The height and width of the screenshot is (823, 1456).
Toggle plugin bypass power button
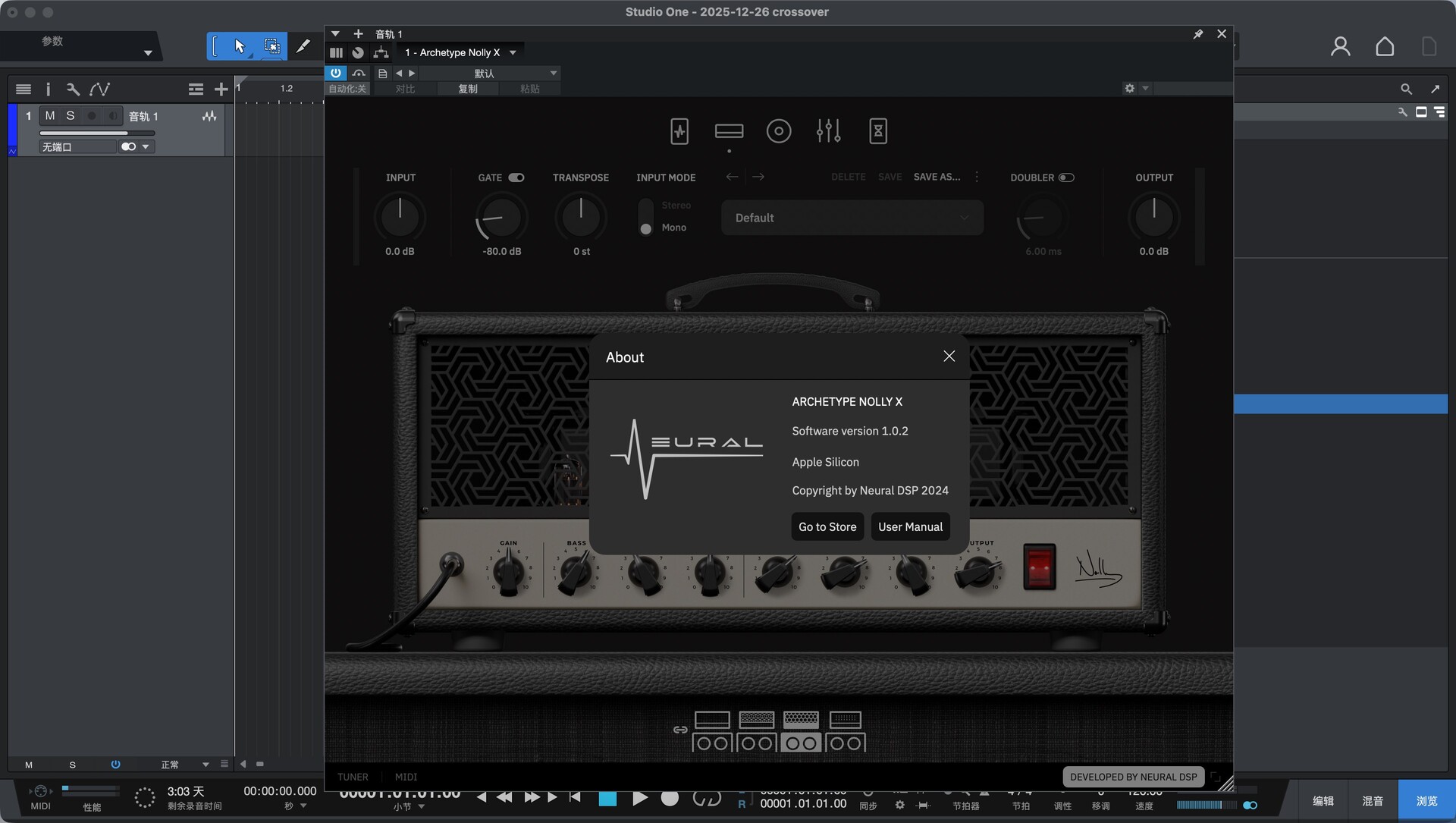(x=335, y=73)
